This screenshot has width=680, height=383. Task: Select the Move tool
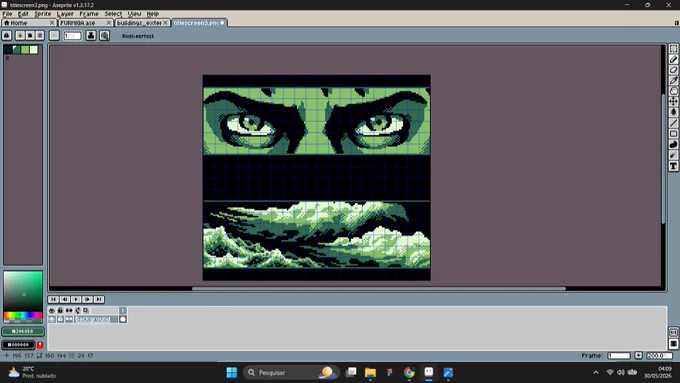[673, 101]
